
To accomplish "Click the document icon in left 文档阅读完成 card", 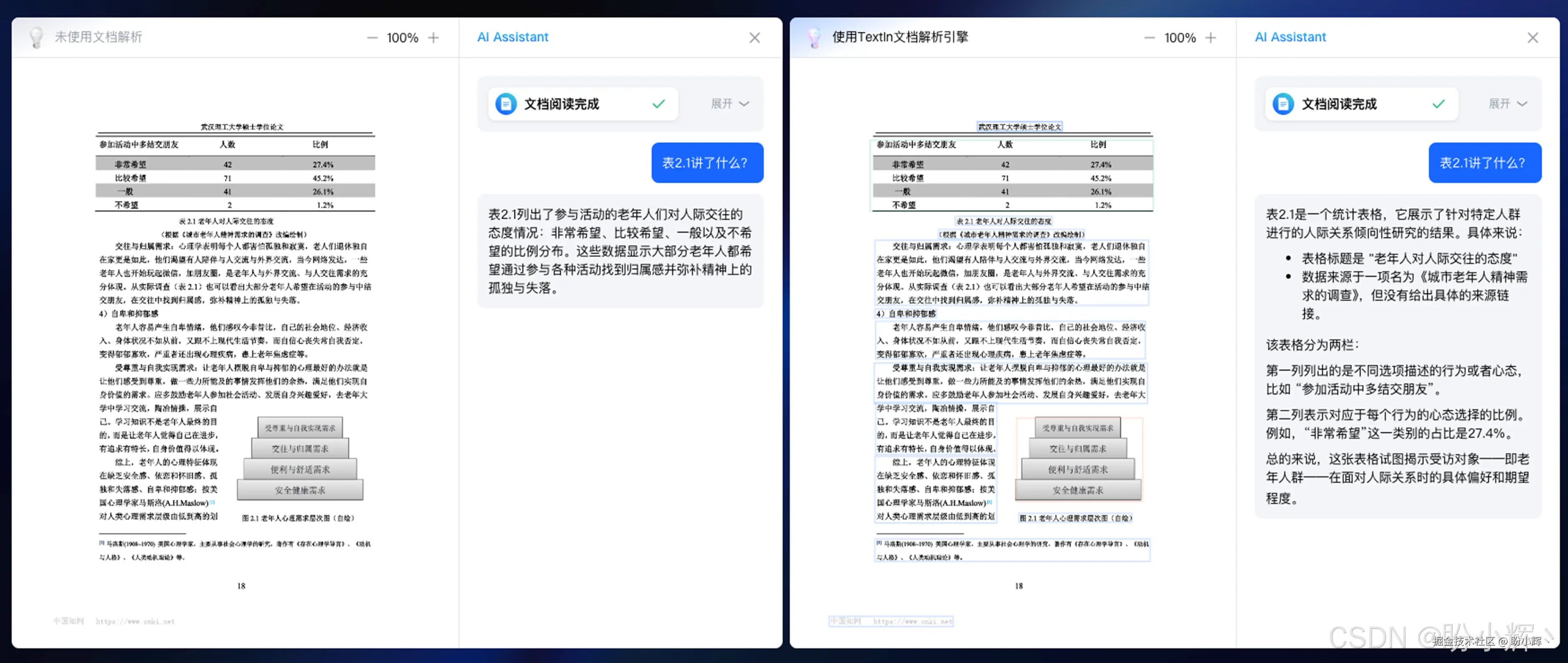I will [506, 104].
